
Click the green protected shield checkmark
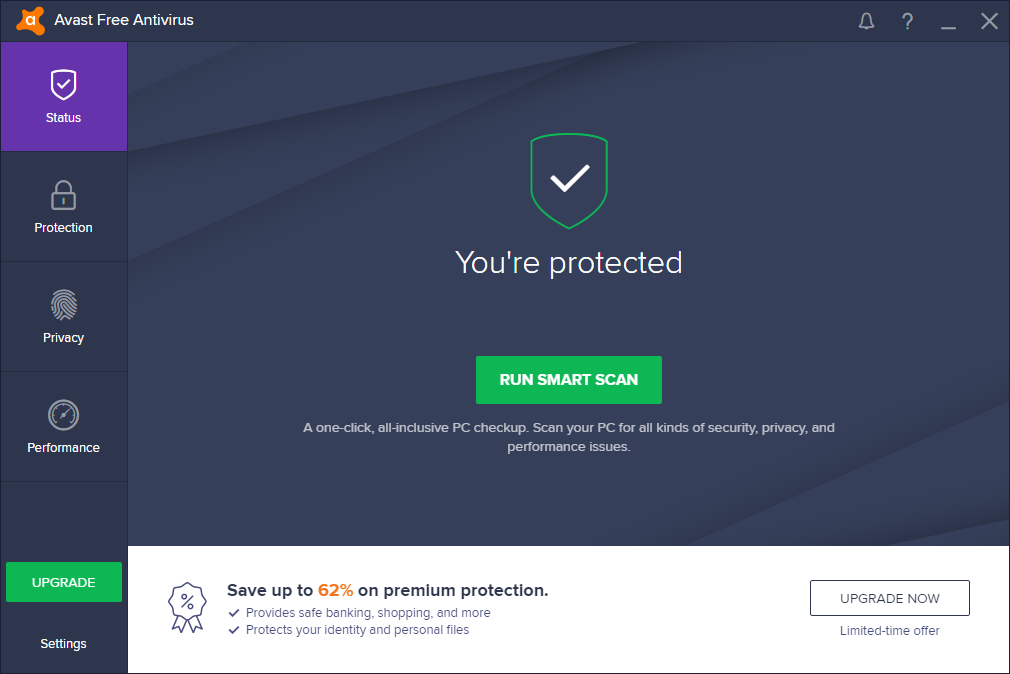pyautogui.click(x=569, y=180)
